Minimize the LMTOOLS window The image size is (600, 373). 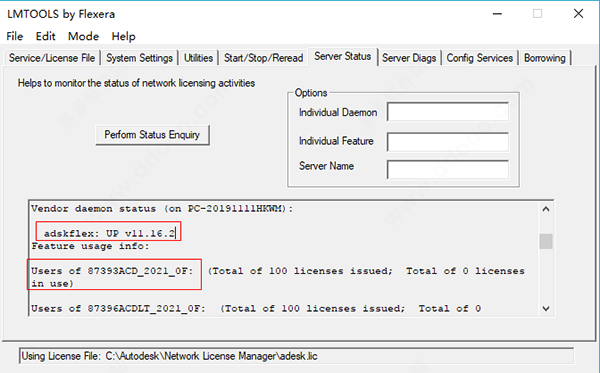497,14
